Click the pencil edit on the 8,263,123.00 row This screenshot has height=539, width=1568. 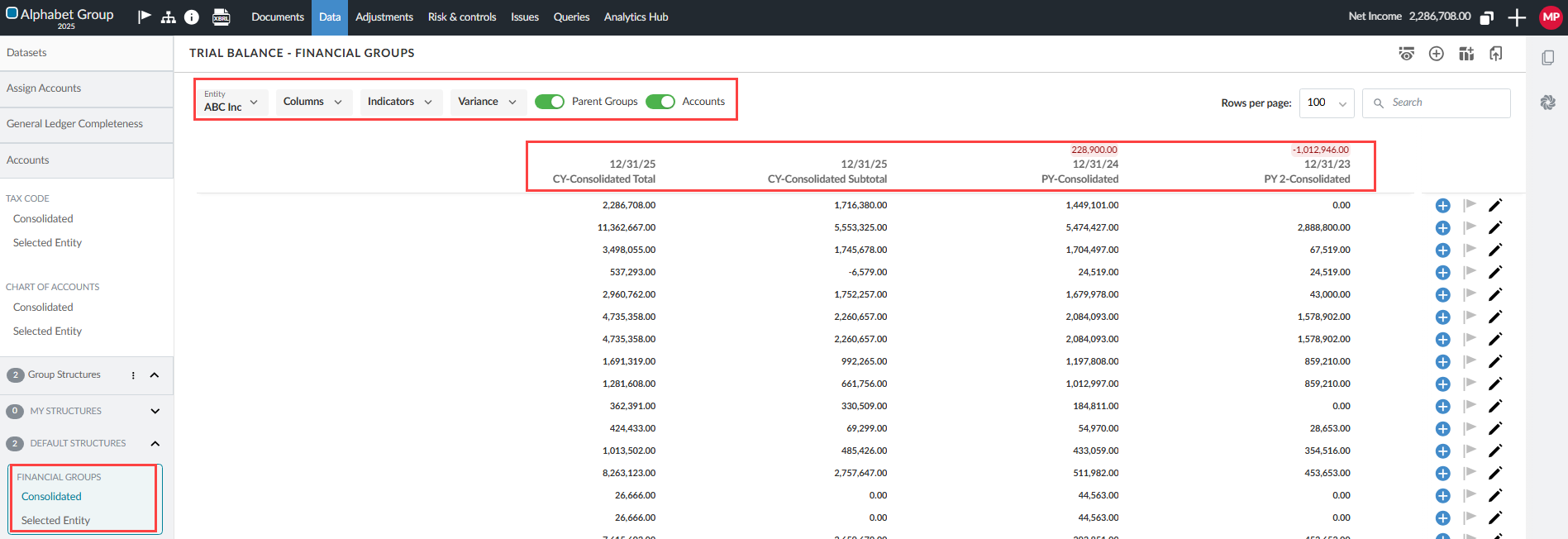1495,473
